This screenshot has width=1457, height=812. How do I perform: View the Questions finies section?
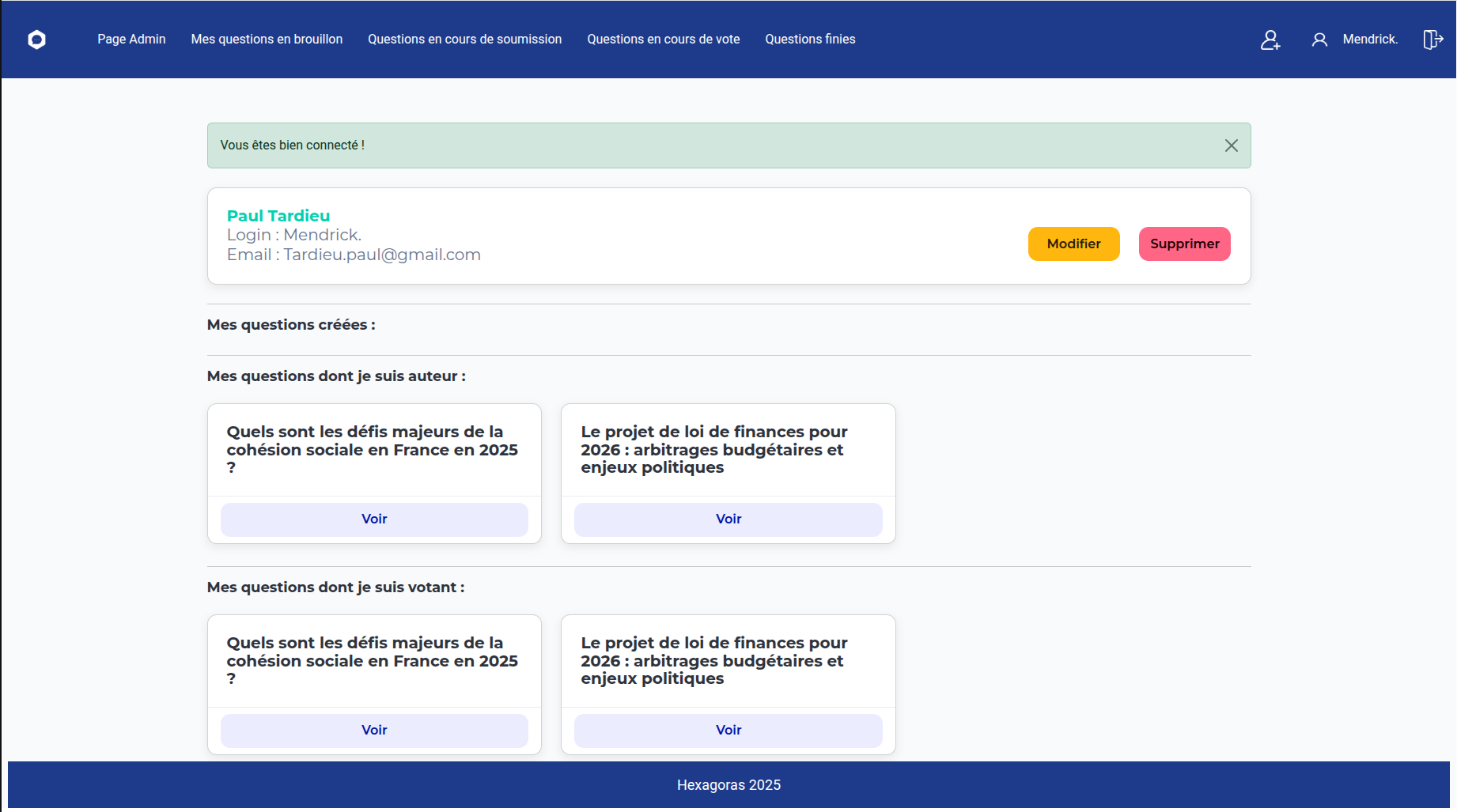point(810,39)
